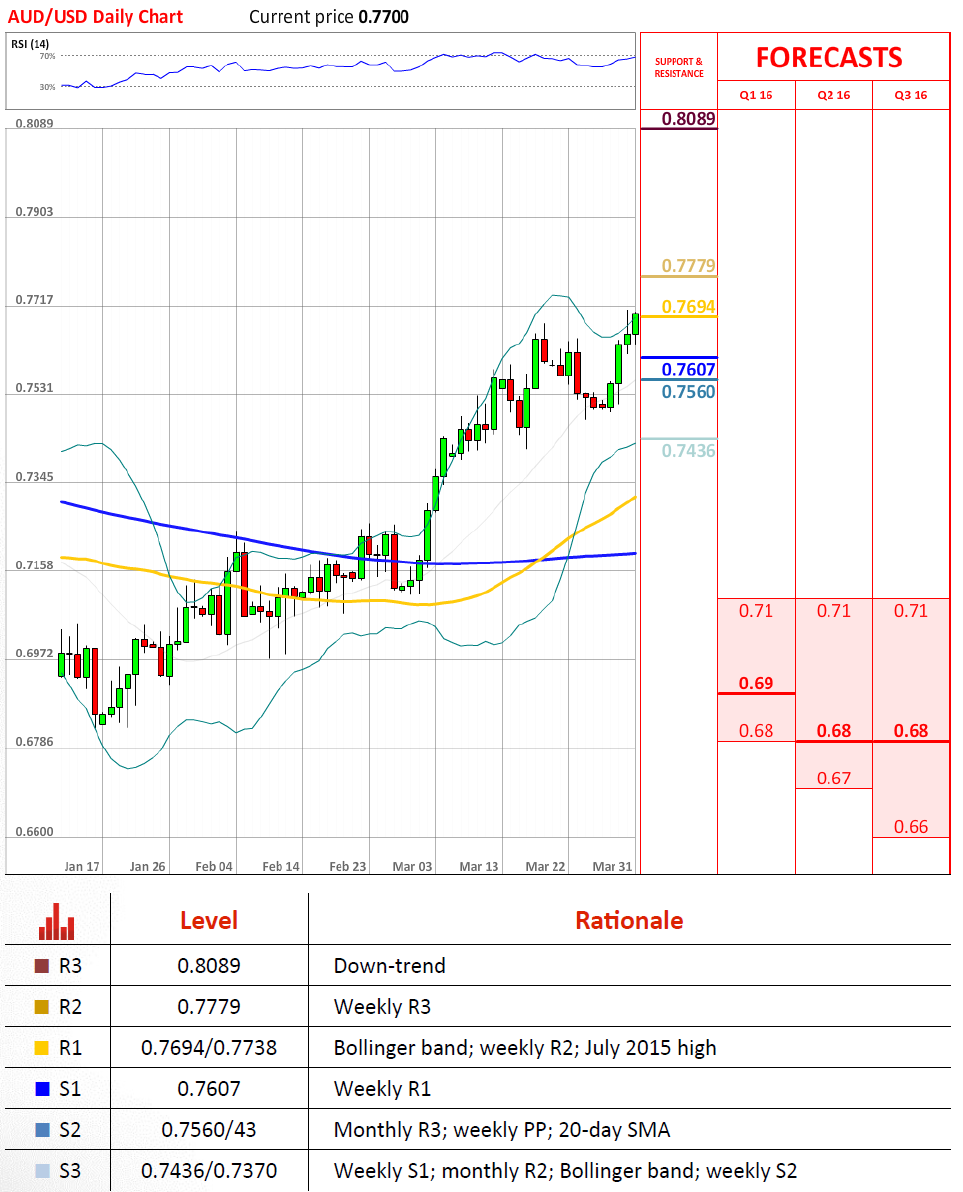Image resolution: width=963 pixels, height=1192 pixels.
Task: Click the 0.7436 support level label
Action: [688, 451]
